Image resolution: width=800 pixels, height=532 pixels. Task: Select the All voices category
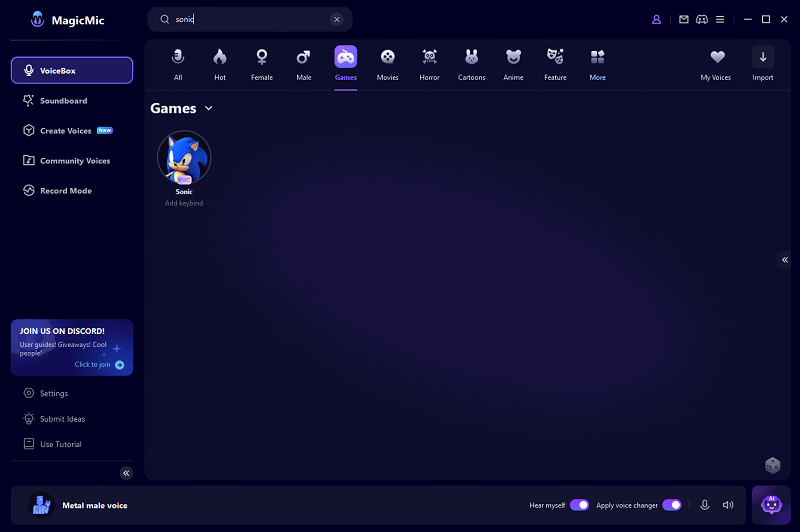pos(178,64)
